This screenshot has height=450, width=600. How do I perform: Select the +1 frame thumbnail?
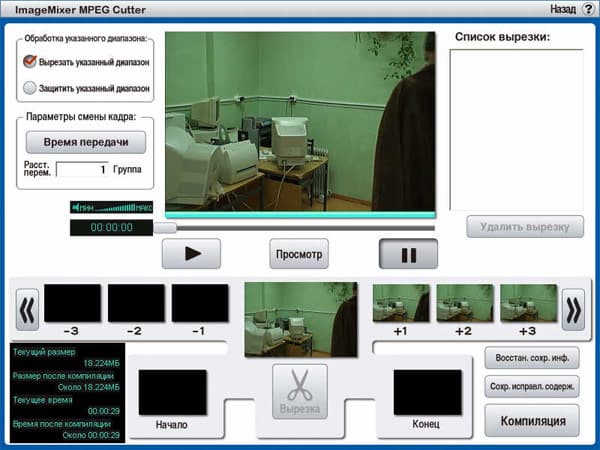coord(401,303)
